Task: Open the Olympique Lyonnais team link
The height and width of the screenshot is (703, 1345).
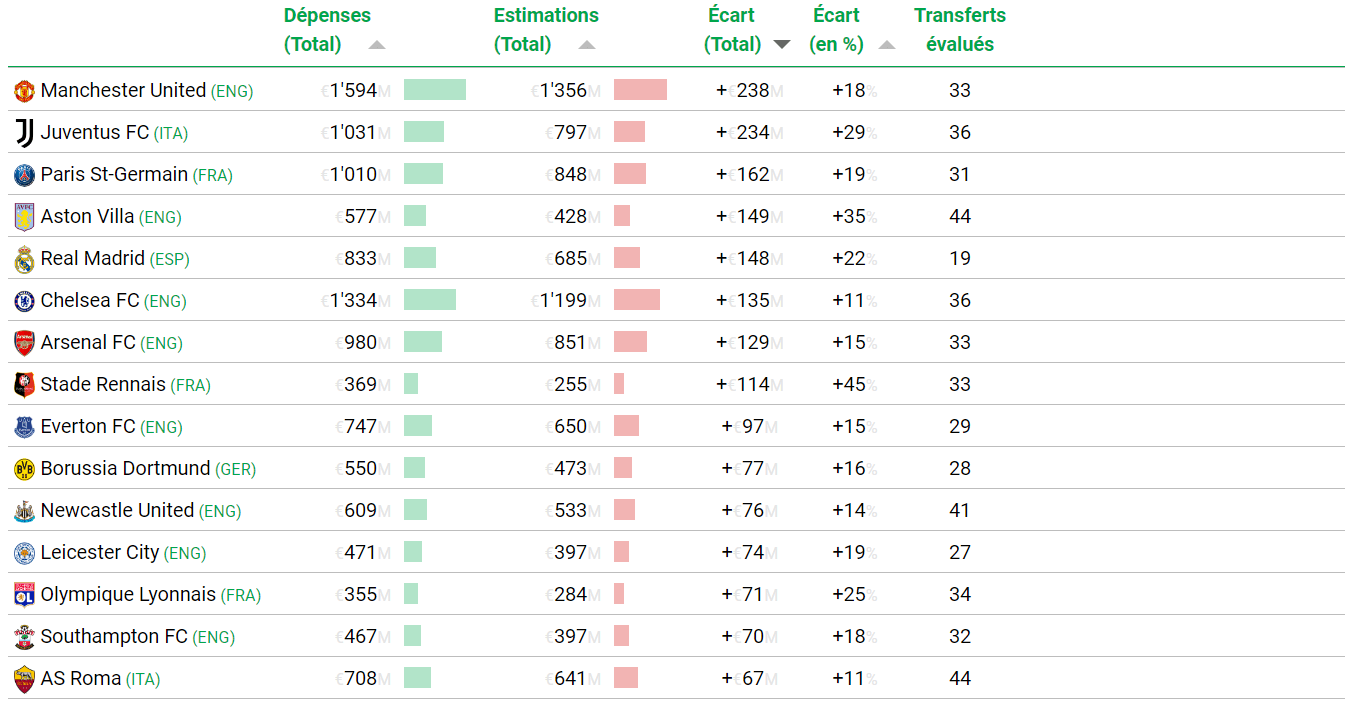Action: [128, 595]
